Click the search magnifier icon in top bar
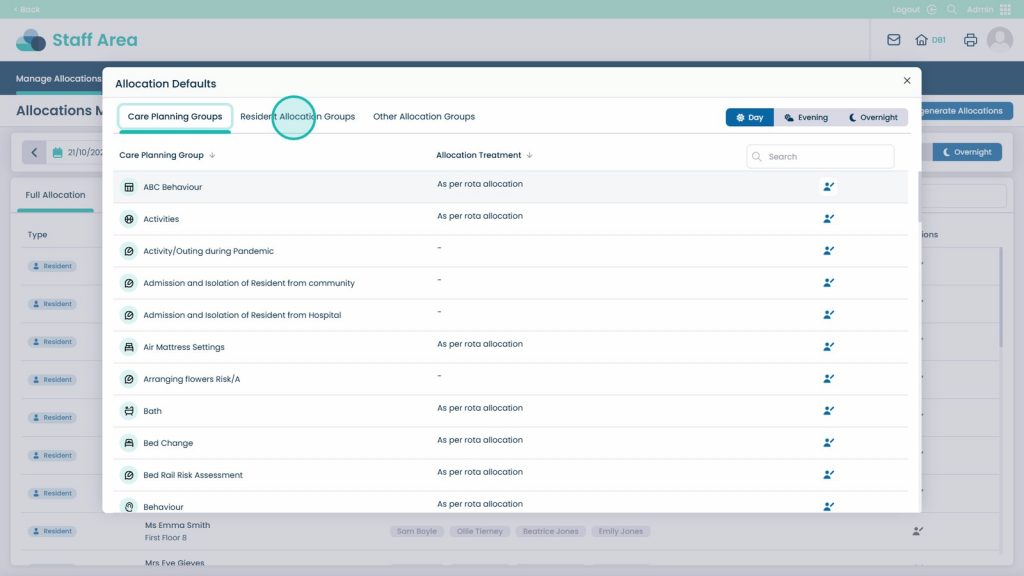1024x576 pixels. point(951,9)
